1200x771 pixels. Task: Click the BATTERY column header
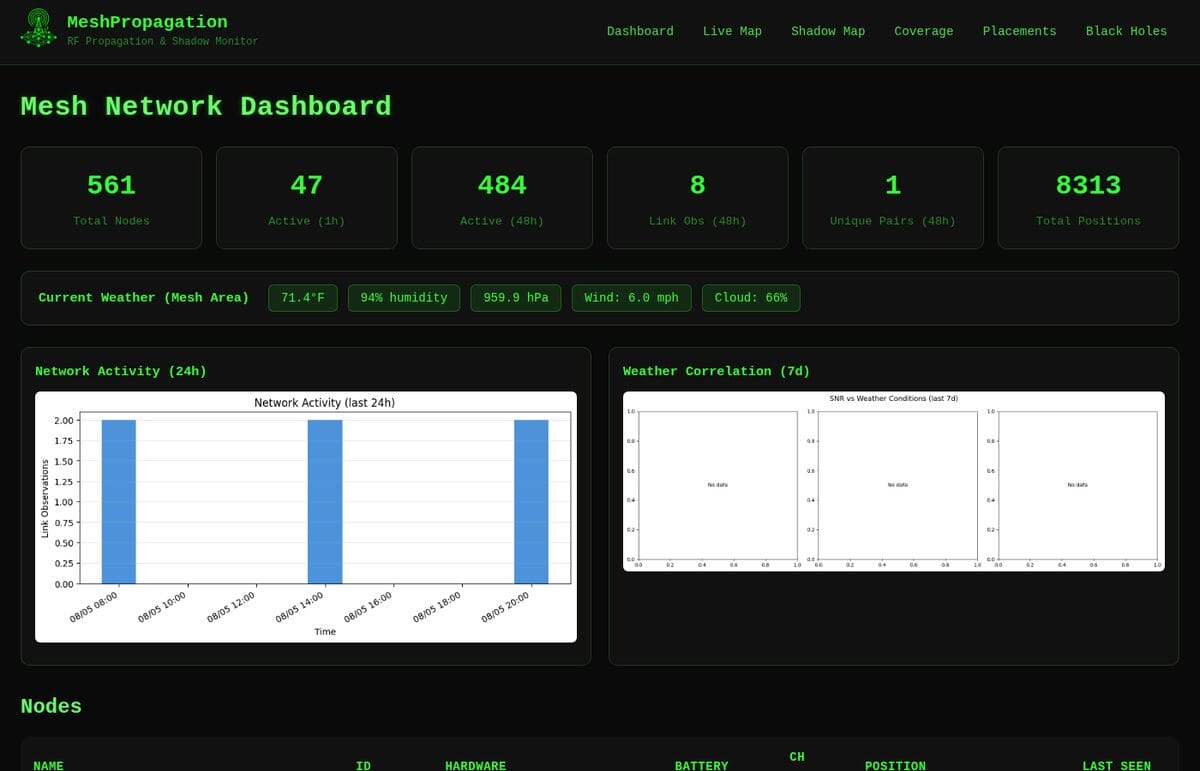point(701,765)
